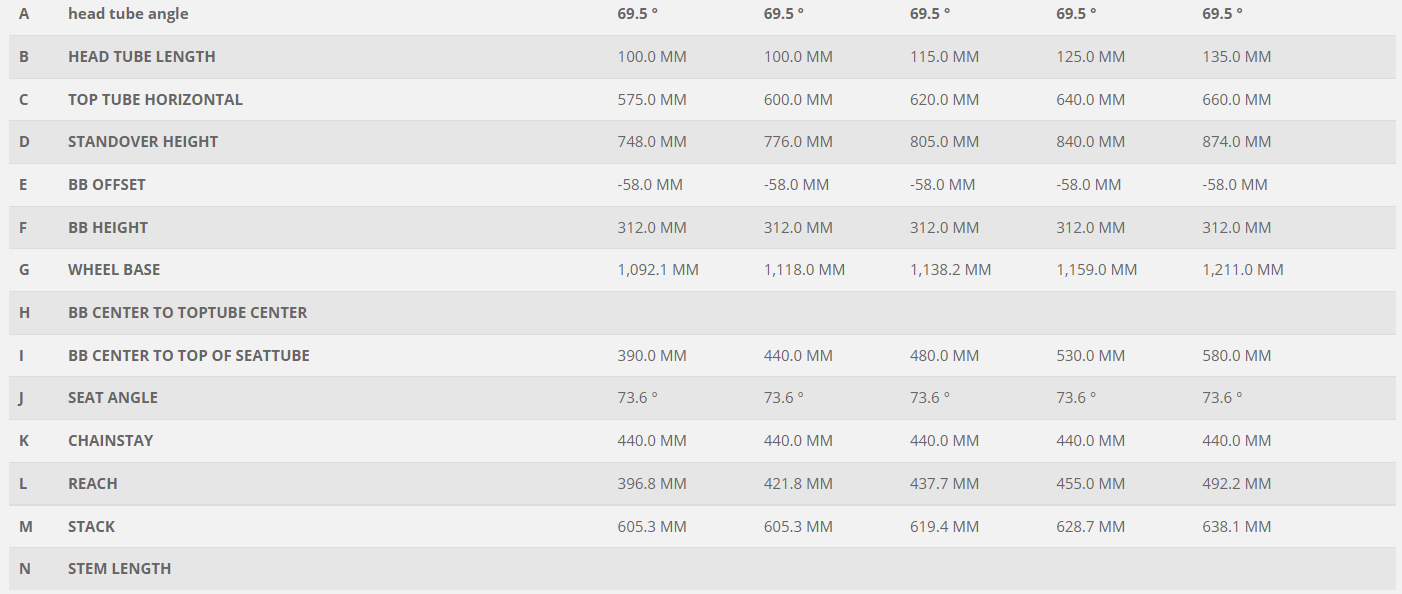Select the STACK row label

click(92, 527)
